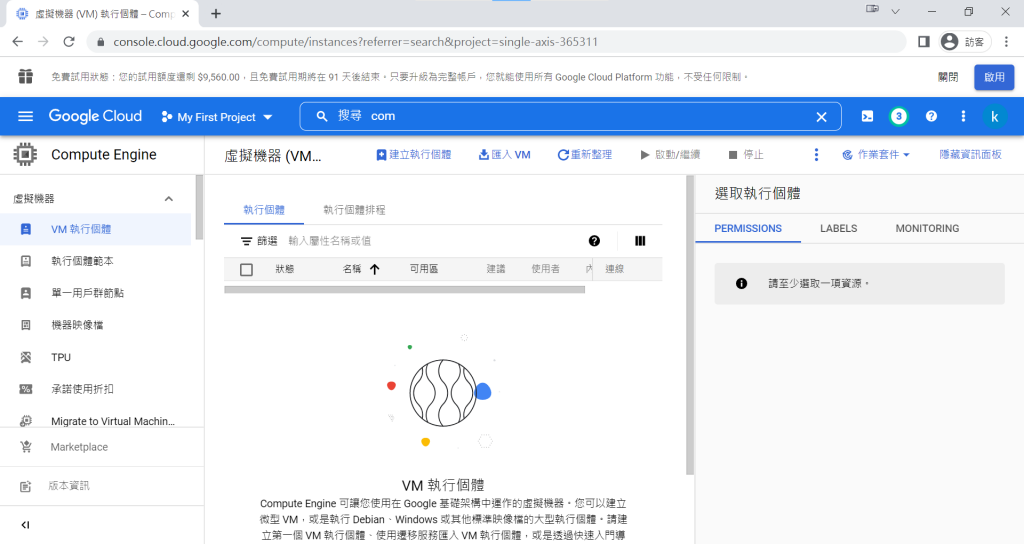Collapse the 虛擬機器 sidebar section
This screenshot has height=544, width=1024.
168,199
